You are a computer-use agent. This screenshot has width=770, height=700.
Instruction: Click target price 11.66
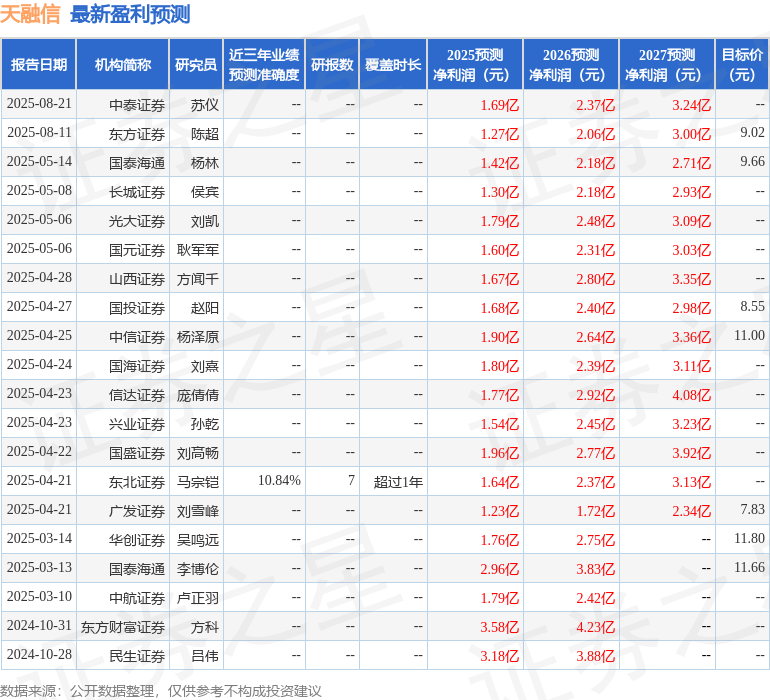(x=749, y=567)
